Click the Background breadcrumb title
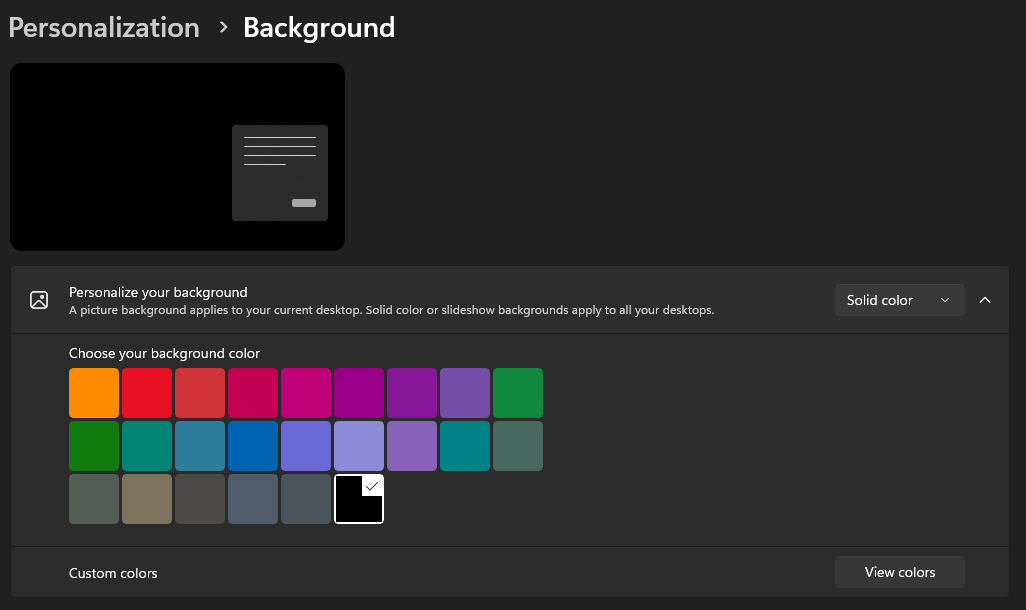Screen dimensions: 1026x610 pos(319,27)
